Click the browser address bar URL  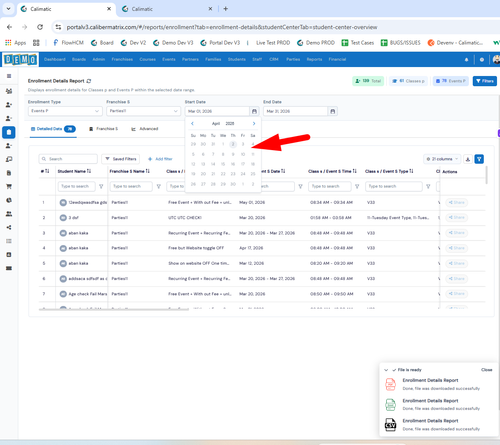222,27
